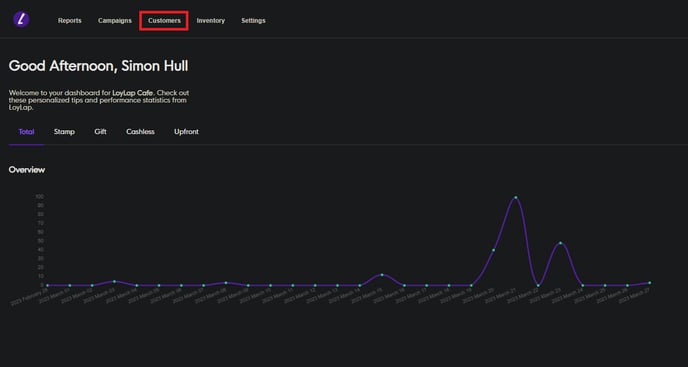Click the first February 28 data point
688x367 pixels.
pos(47,285)
